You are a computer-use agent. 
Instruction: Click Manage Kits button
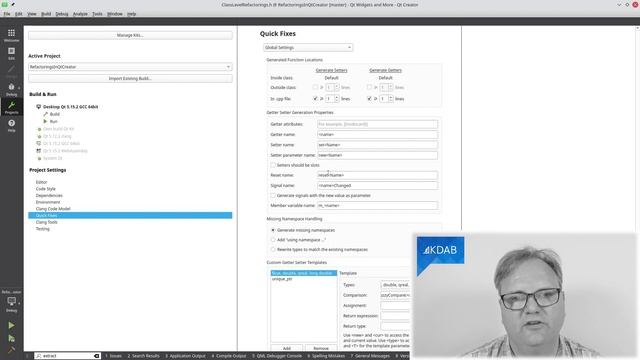click(130, 36)
